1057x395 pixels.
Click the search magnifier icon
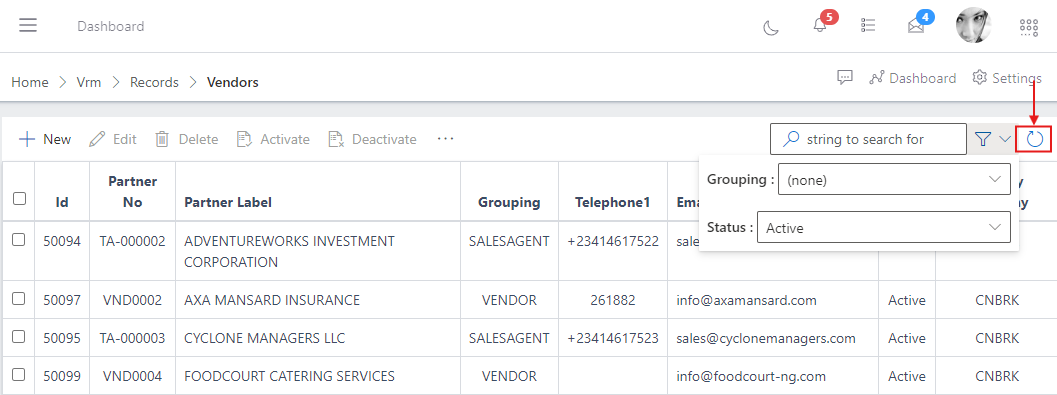[790, 139]
